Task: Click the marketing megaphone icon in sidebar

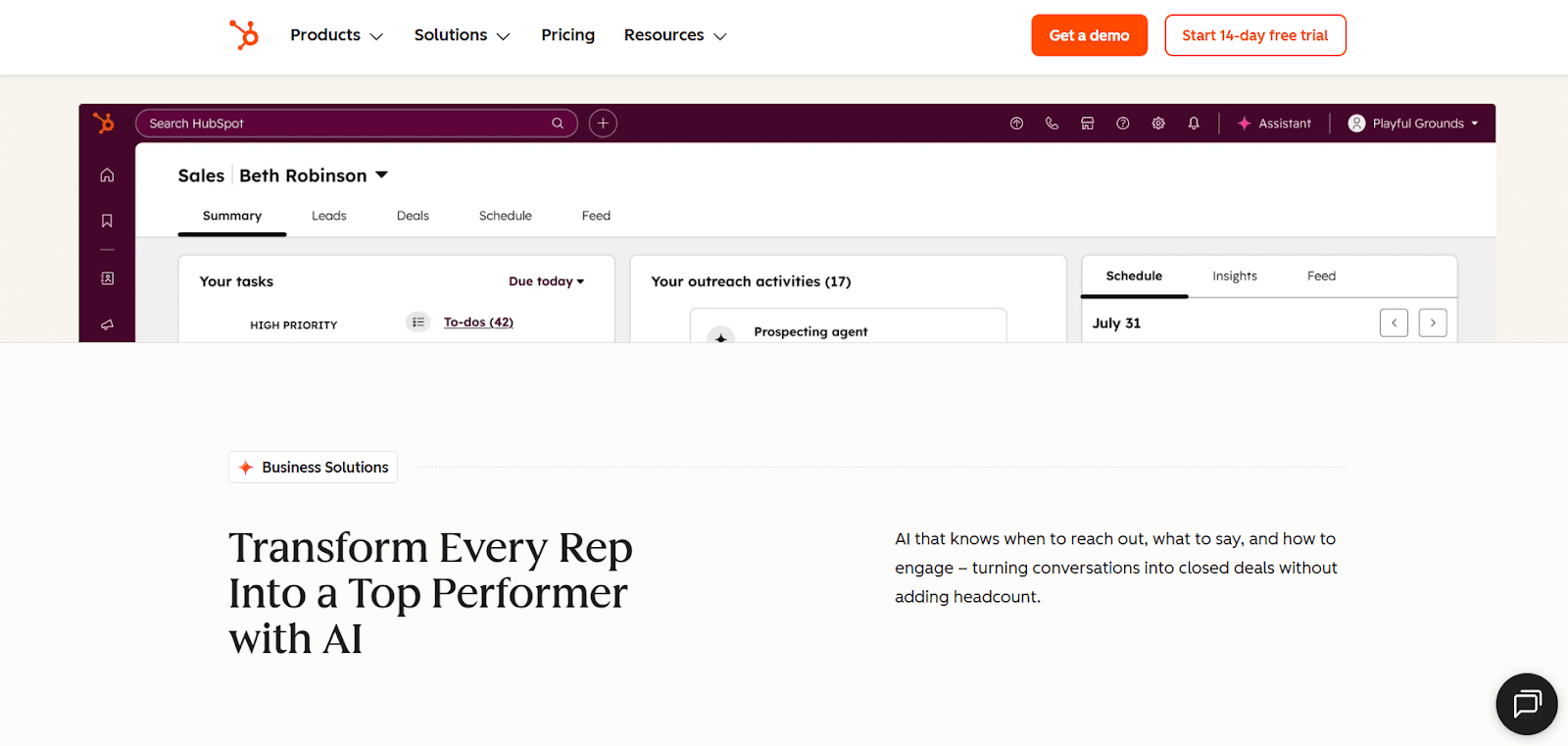Action: pyautogui.click(x=107, y=324)
